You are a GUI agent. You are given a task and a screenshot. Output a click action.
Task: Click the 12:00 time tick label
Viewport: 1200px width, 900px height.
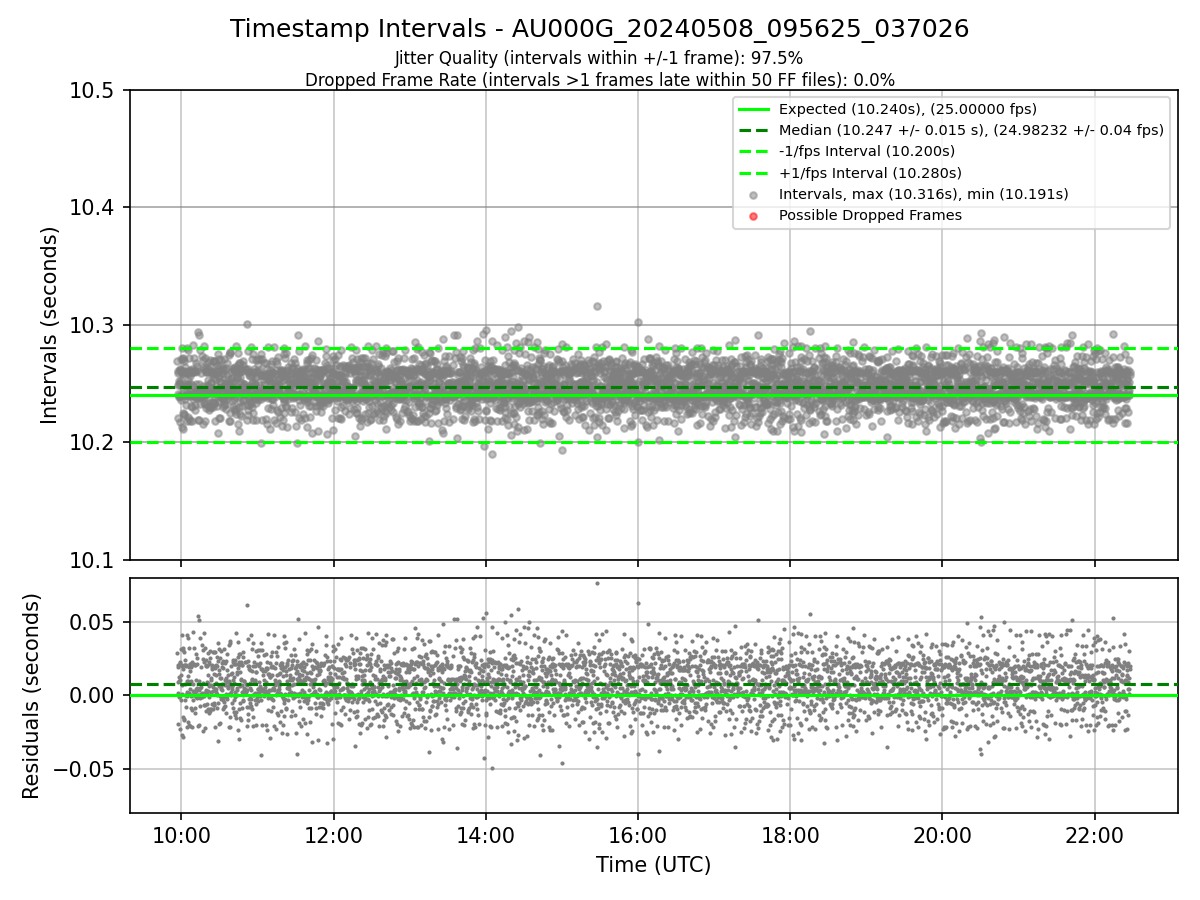click(x=333, y=833)
